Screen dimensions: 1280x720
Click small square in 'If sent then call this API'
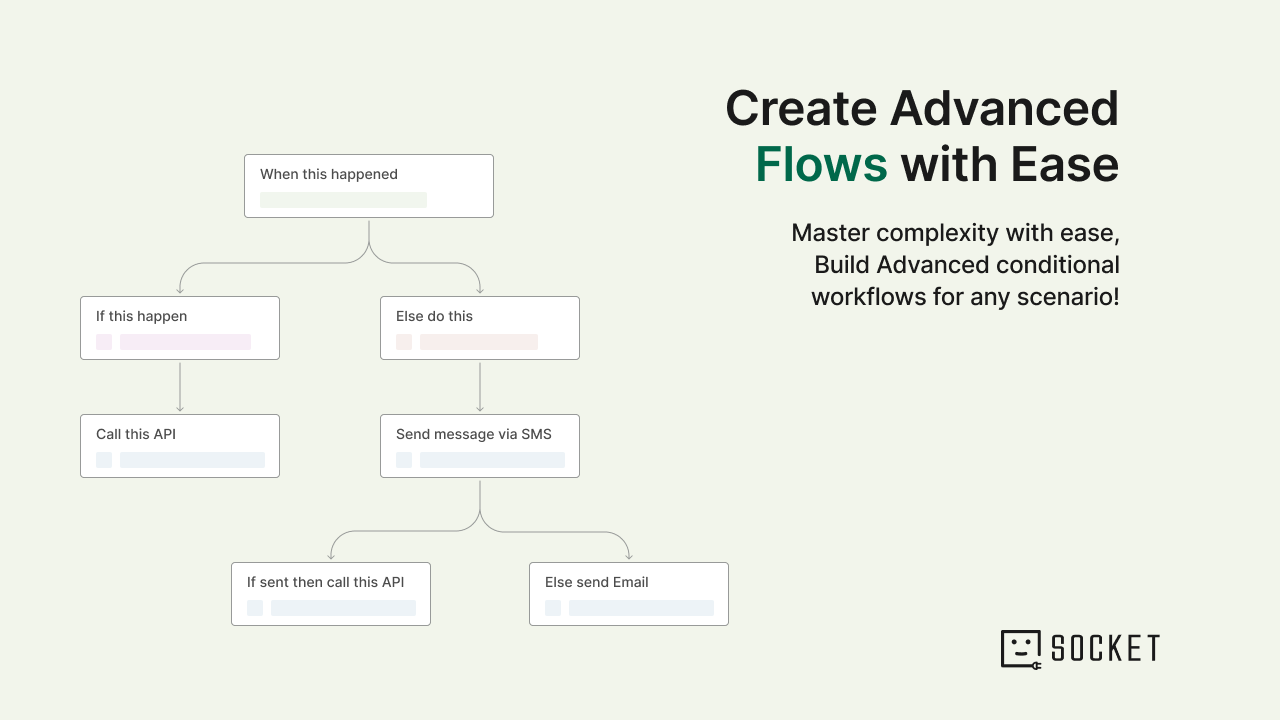pos(255,608)
